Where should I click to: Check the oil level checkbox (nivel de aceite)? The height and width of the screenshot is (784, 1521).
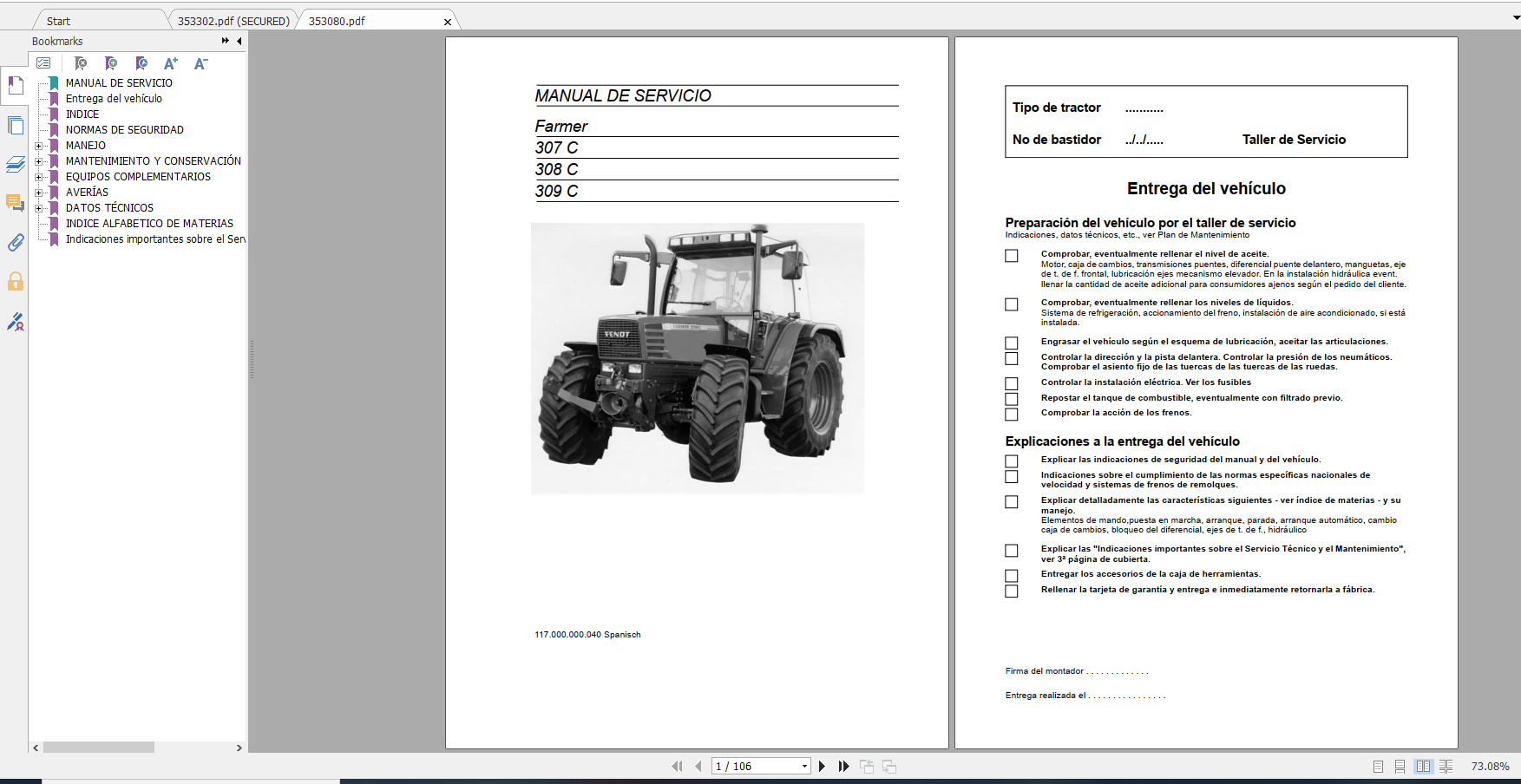pos(1011,256)
